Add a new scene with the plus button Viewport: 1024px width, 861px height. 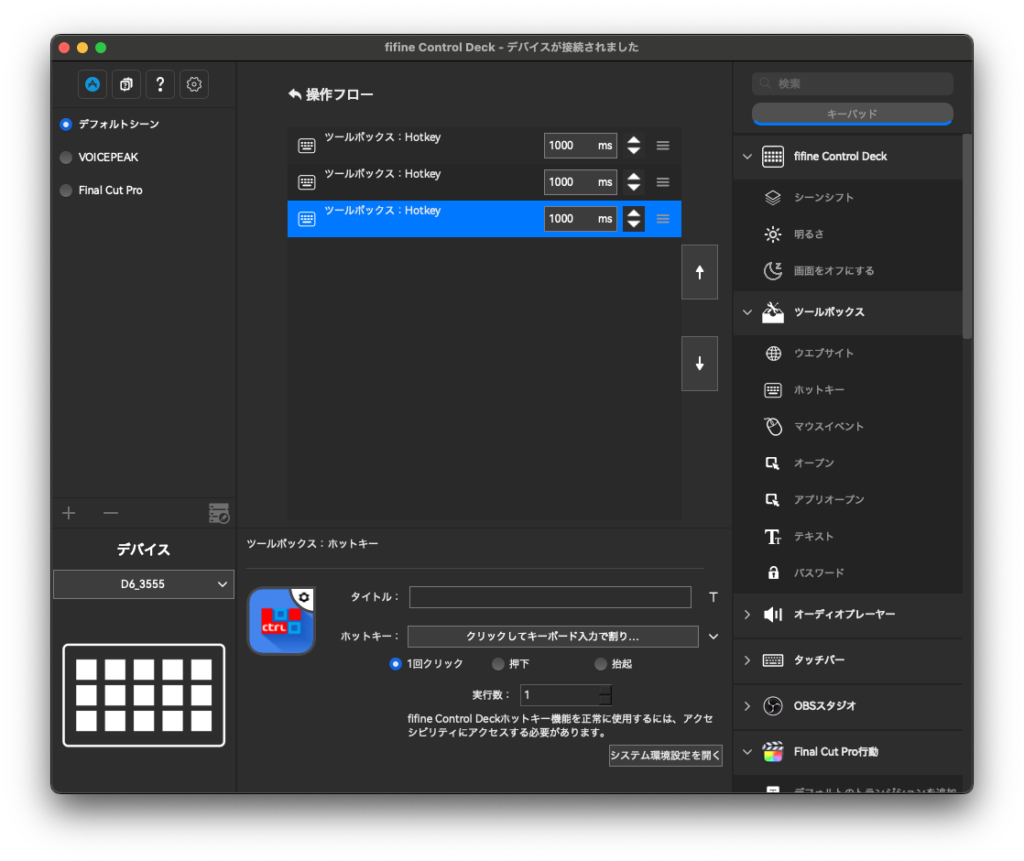[x=68, y=513]
